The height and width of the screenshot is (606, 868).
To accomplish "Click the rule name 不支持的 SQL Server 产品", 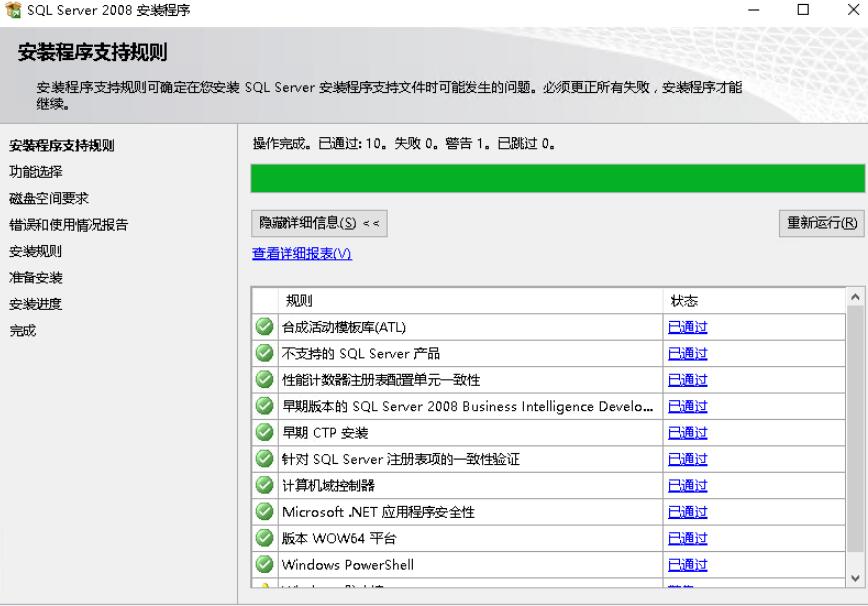I will click(361, 354).
